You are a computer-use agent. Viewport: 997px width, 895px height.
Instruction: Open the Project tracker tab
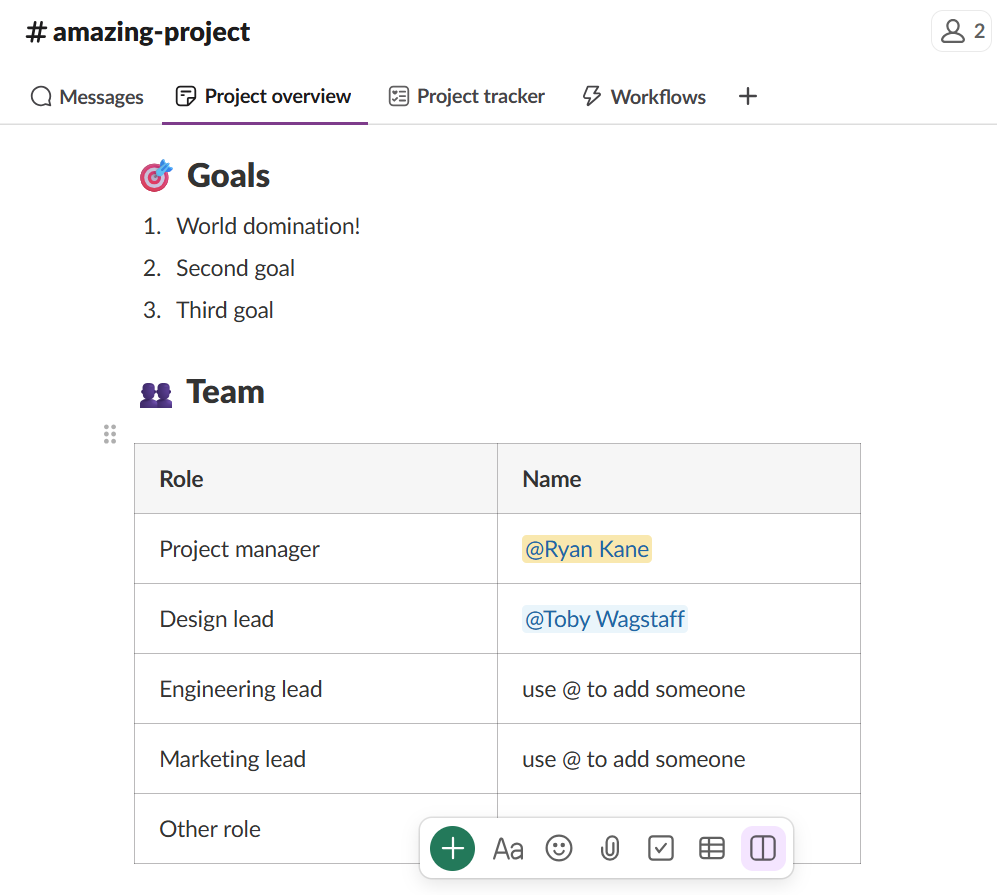[x=467, y=97]
